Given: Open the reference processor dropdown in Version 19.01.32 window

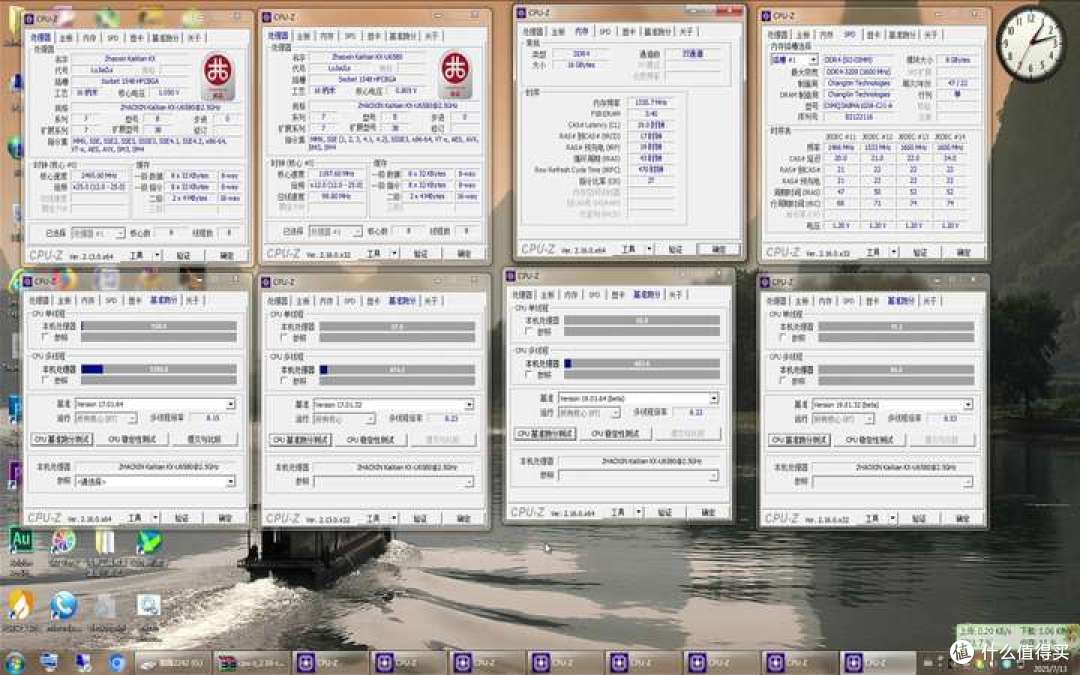Looking at the screenshot, I should (x=892, y=482).
